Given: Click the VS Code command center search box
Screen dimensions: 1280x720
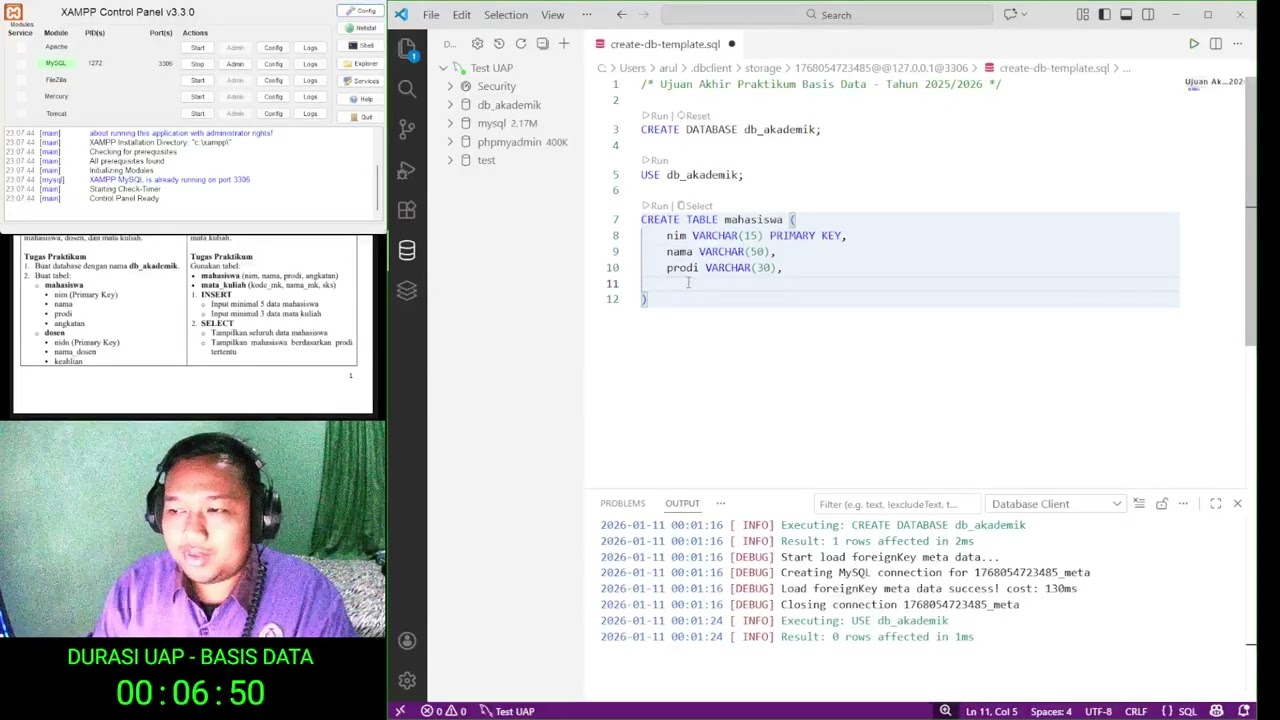Looking at the screenshot, I should pos(827,15).
